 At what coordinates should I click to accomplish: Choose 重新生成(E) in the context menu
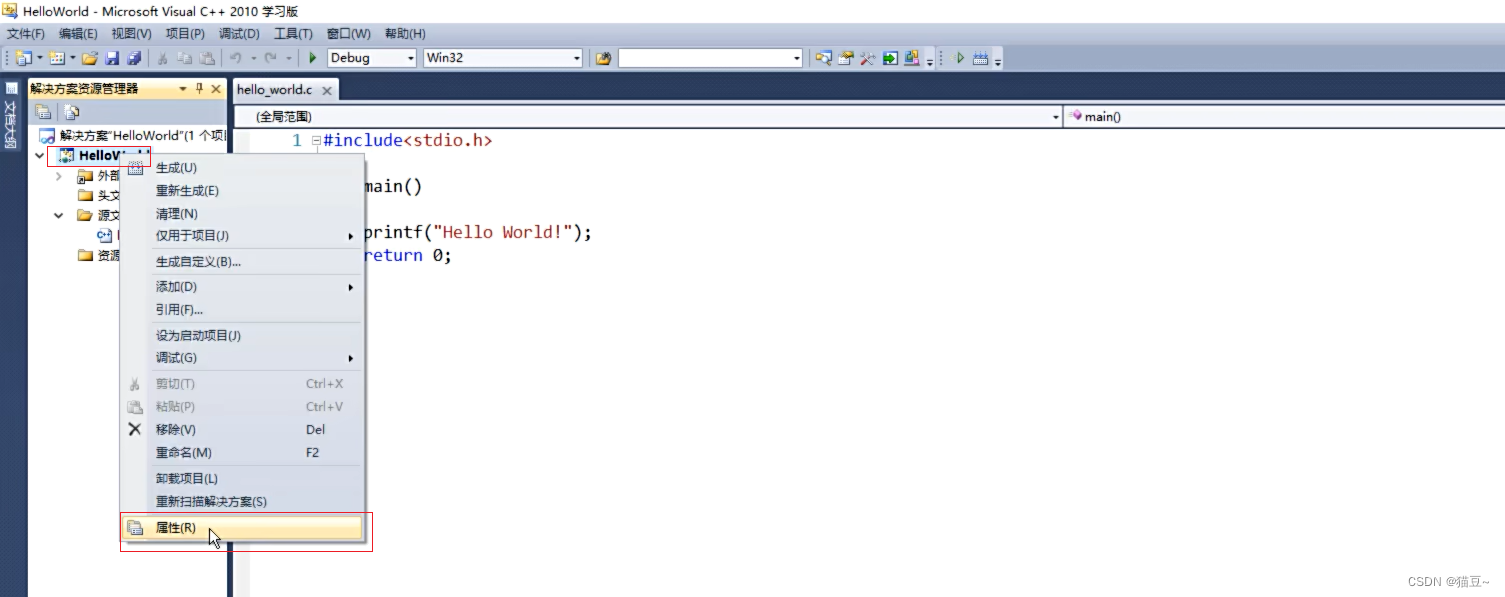pyautogui.click(x=242, y=191)
